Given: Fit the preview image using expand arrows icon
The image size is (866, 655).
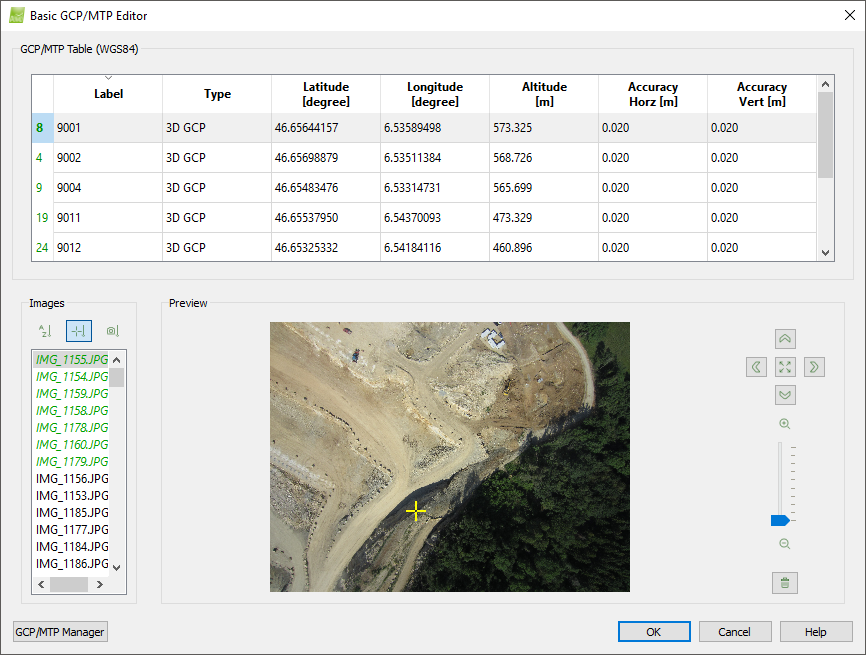Looking at the screenshot, I should pyautogui.click(x=785, y=367).
